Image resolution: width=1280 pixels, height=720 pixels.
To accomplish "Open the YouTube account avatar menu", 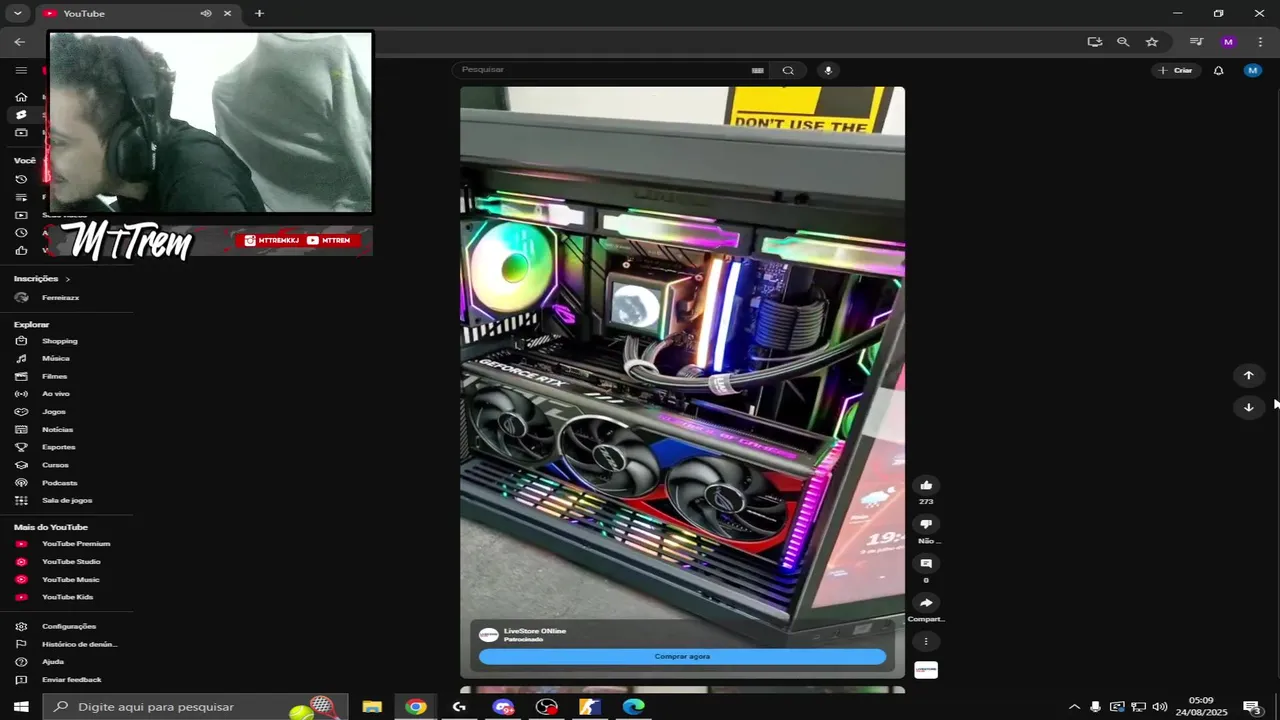I will 1253,70.
